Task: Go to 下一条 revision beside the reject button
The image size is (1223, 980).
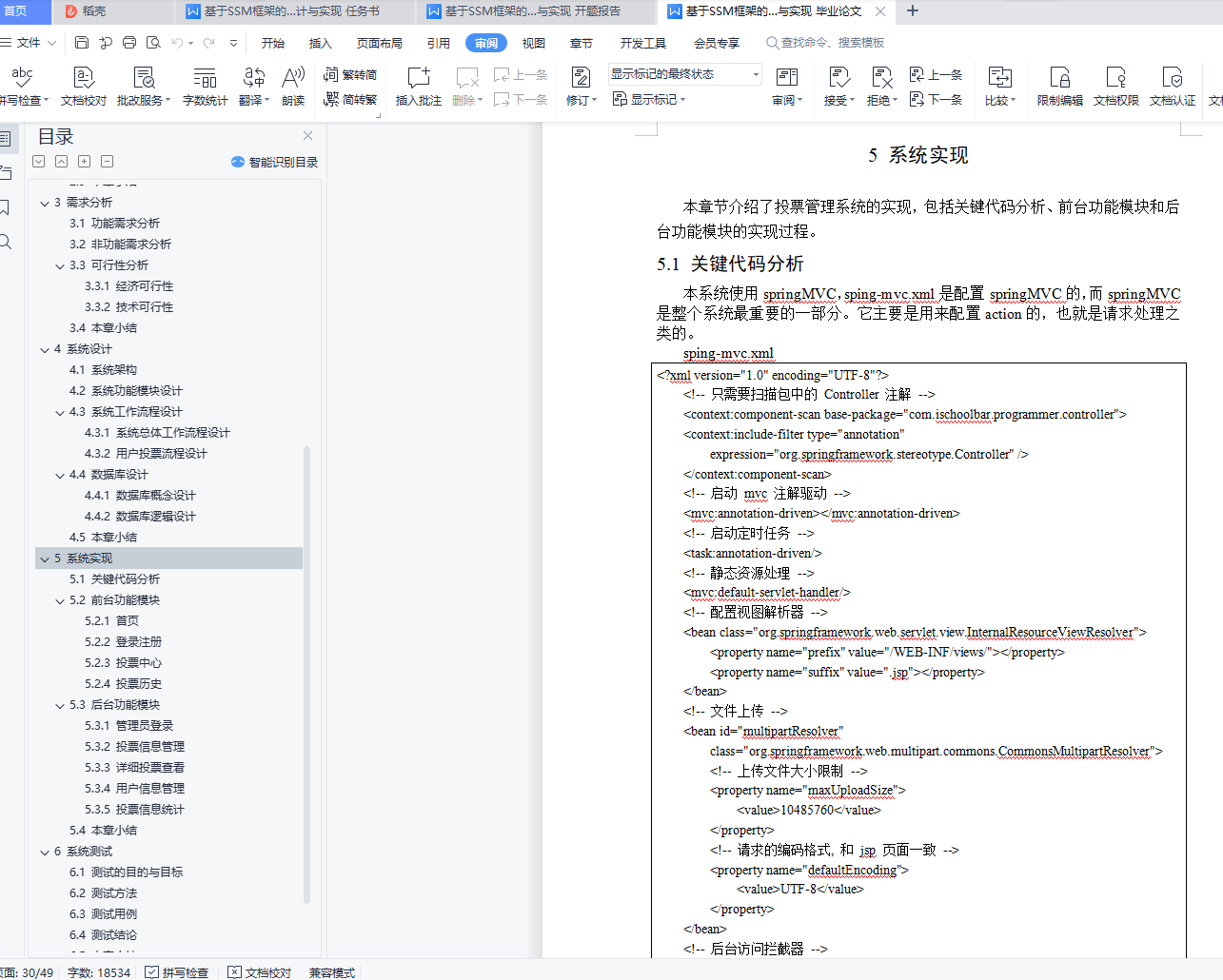Action: point(937,99)
